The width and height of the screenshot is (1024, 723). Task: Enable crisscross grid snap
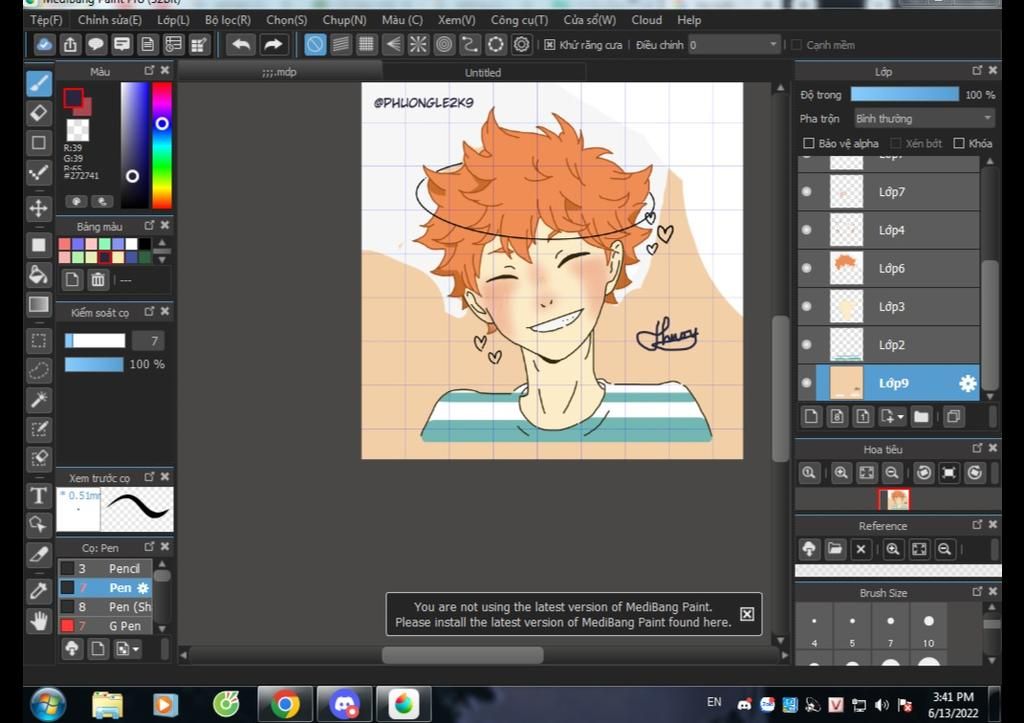click(x=367, y=44)
